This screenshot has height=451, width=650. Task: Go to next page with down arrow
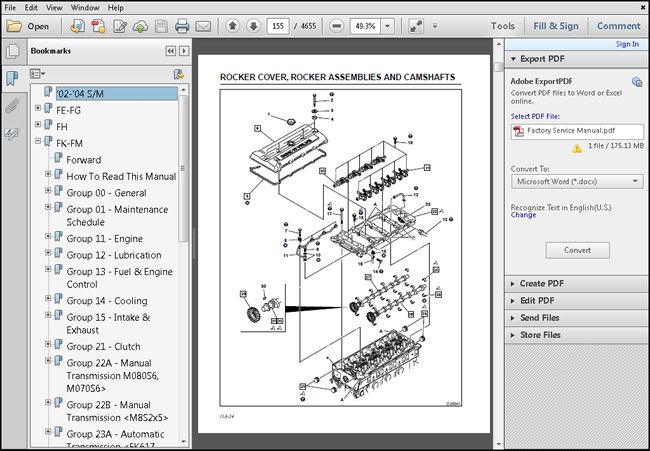click(253, 26)
